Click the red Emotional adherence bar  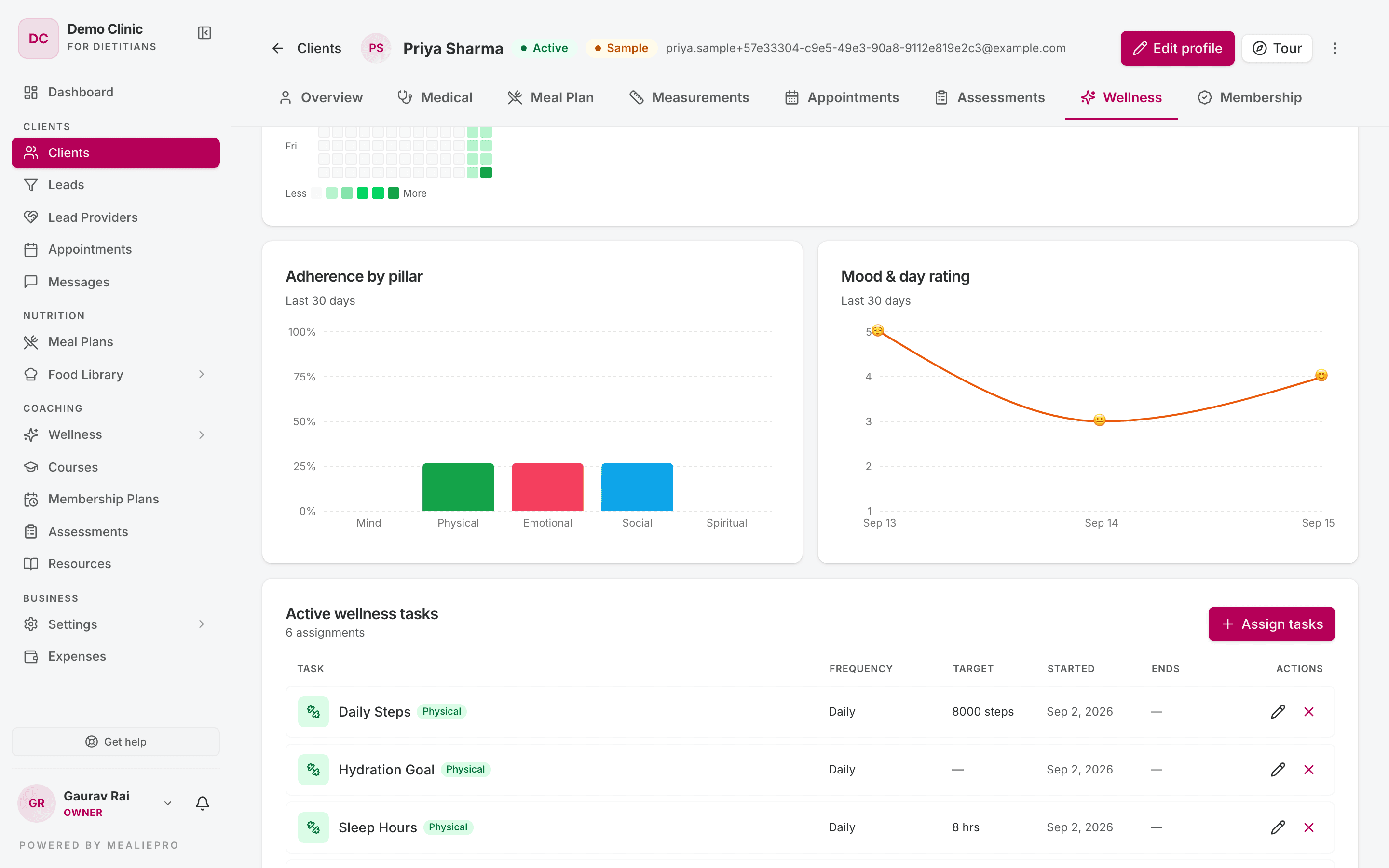(x=547, y=488)
